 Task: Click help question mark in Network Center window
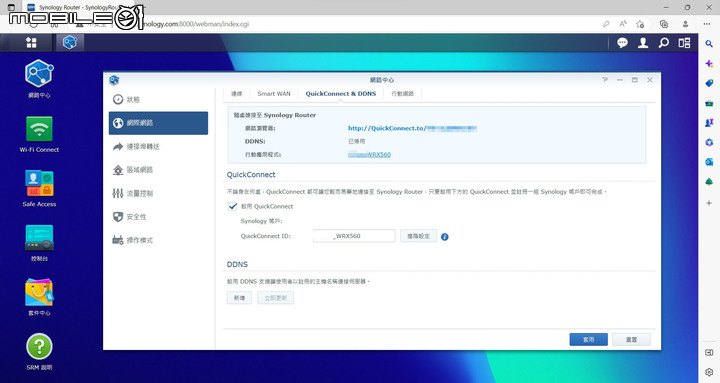pos(605,80)
